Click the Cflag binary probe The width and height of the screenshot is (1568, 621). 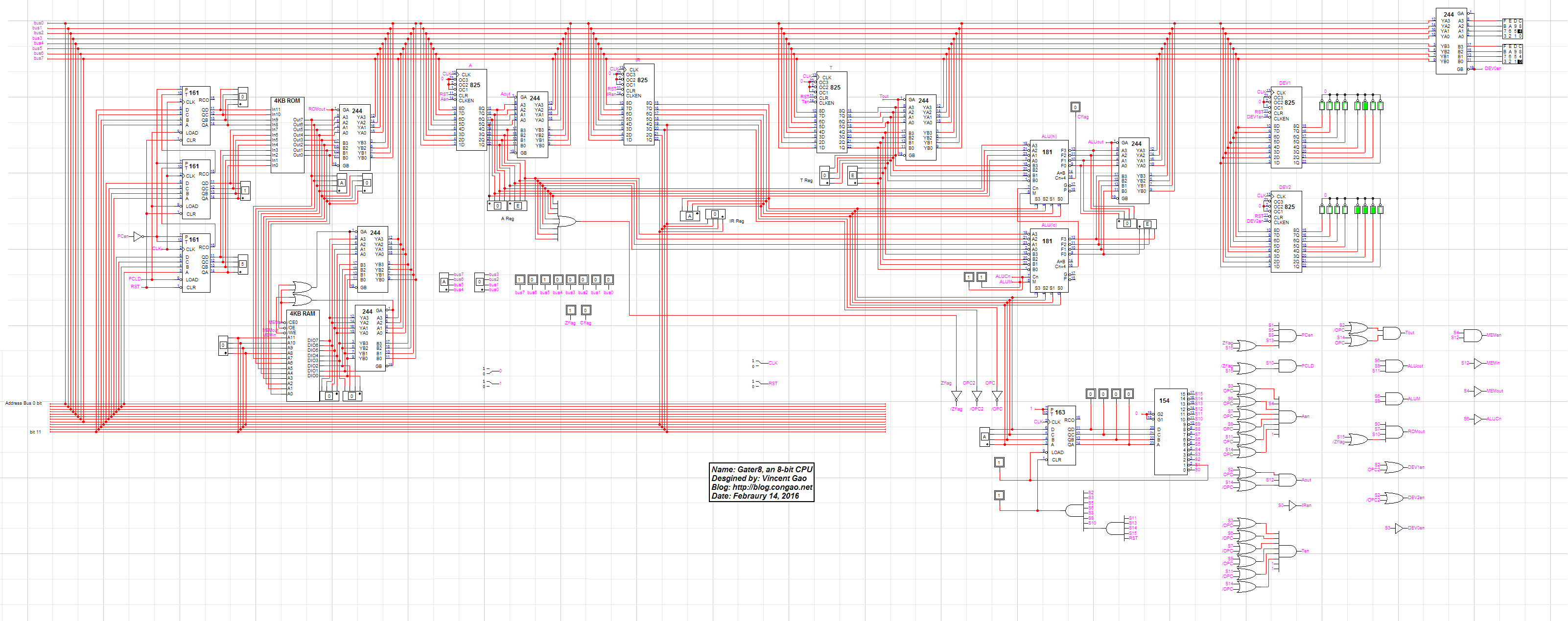[x=585, y=310]
